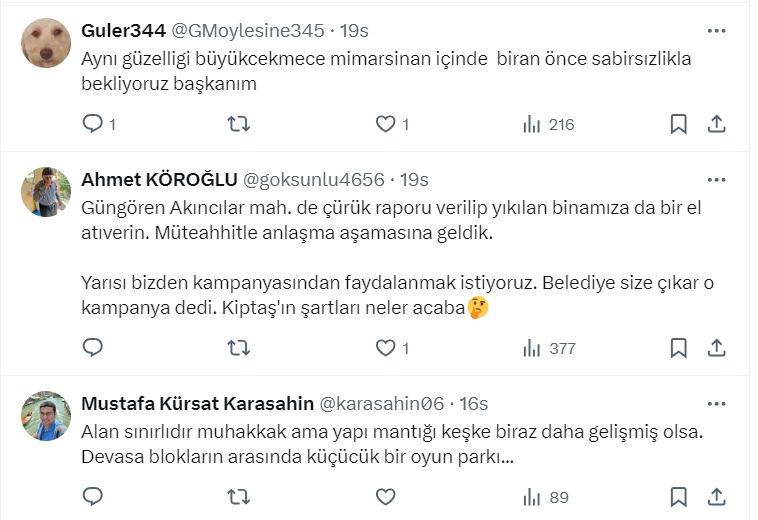The width and height of the screenshot is (758, 520).
Task: View analytics of Ahmet KÖROĞLU's tweet (377)
Action: 549,348
